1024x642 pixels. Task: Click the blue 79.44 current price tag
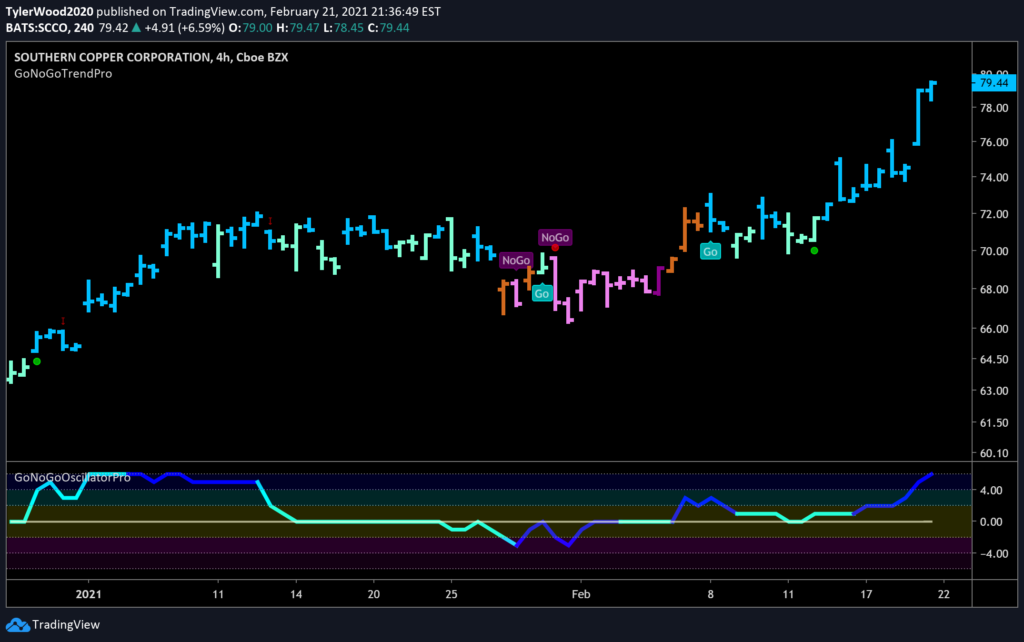[994, 83]
